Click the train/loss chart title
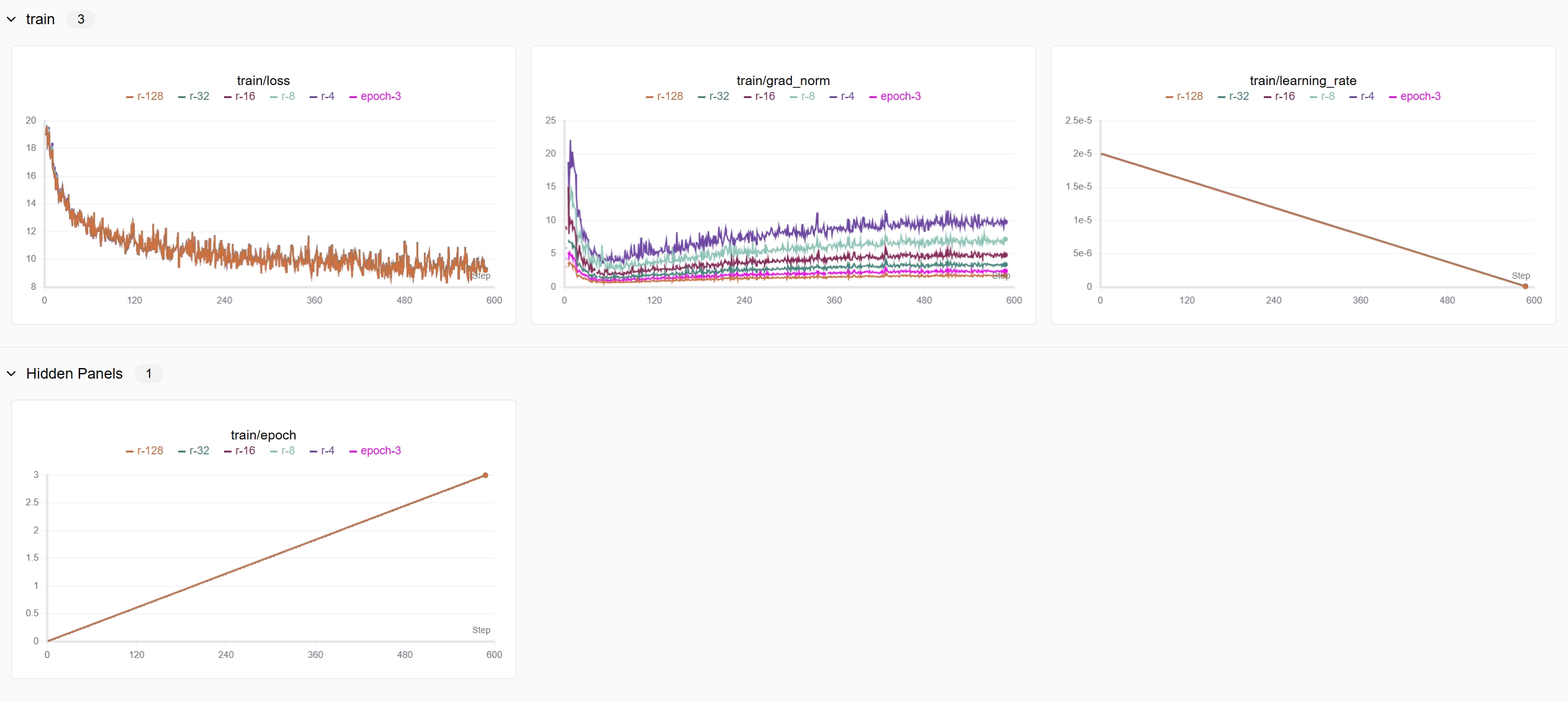Viewport: 1568px width, 702px height. (x=263, y=81)
